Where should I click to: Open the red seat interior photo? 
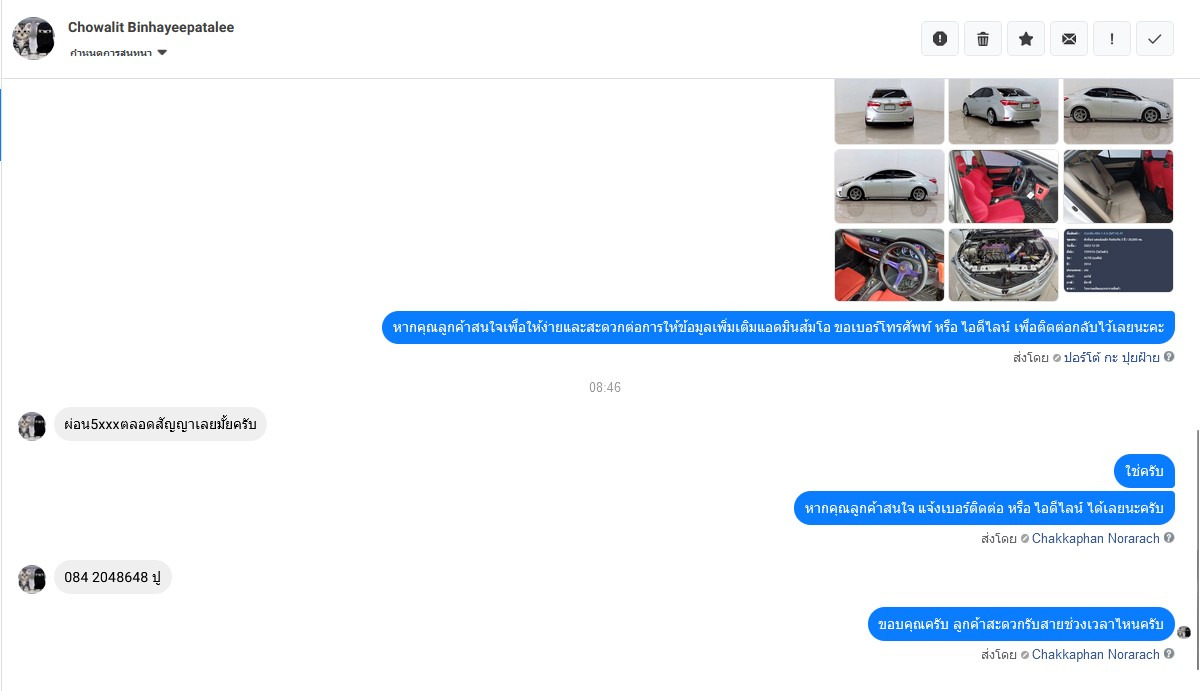[x=1003, y=186]
